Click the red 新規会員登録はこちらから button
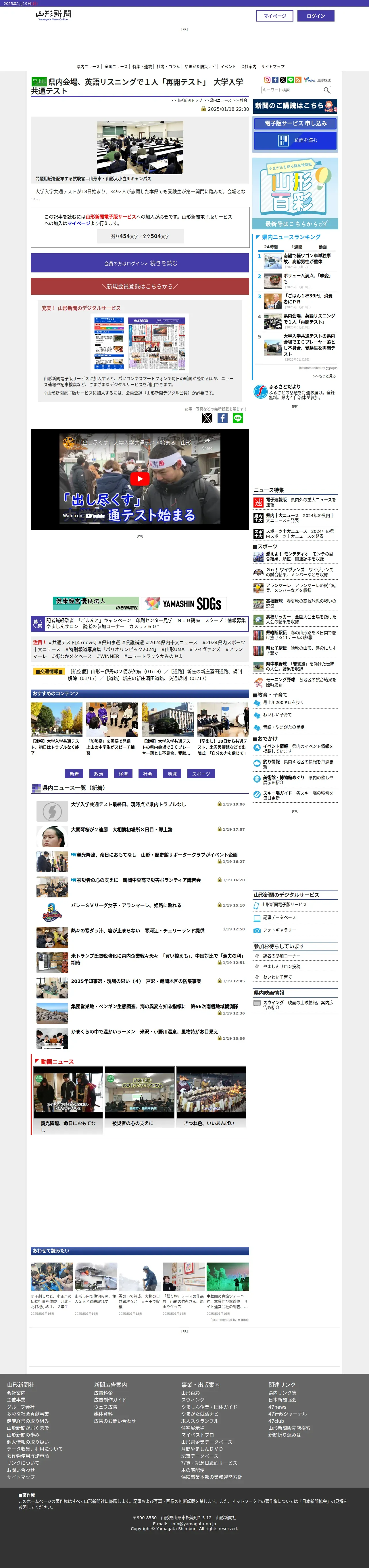The height and width of the screenshot is (1568, 369). pyautogui.click(x=140, y=286)
